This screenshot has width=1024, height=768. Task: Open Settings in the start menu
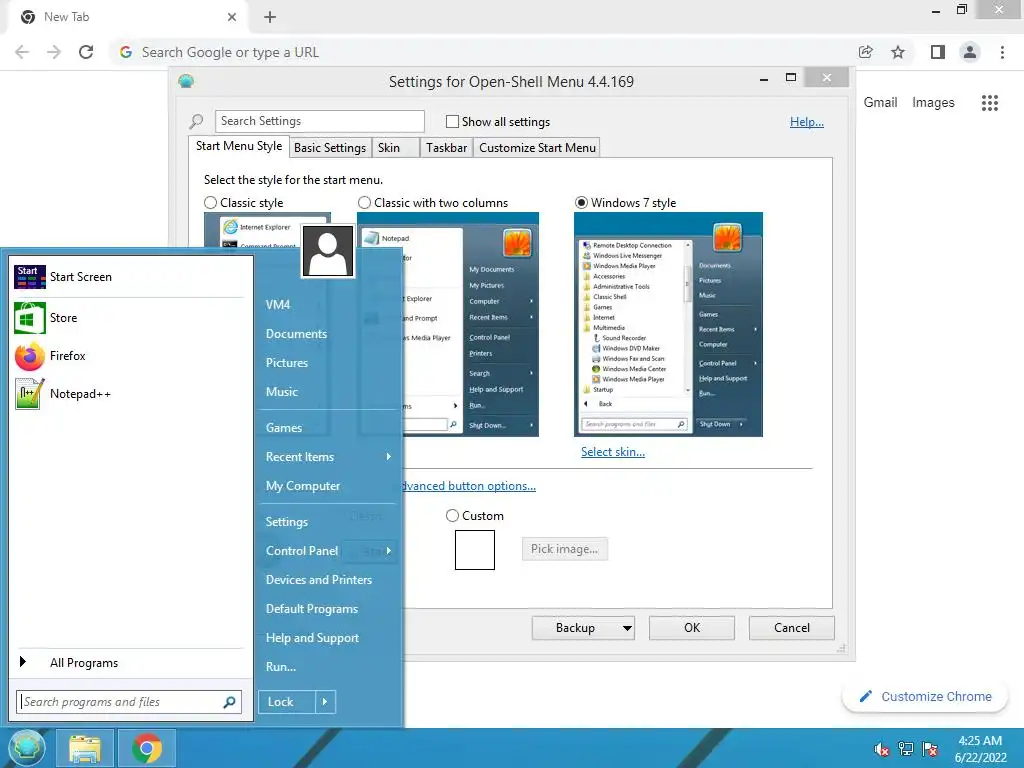click(287, 522)
